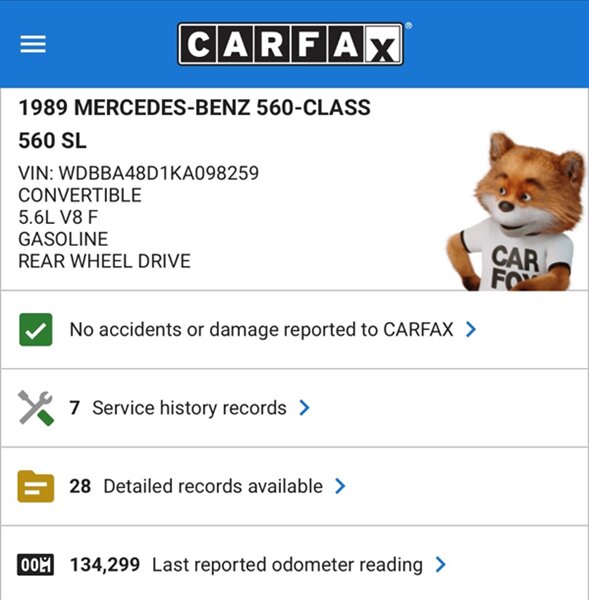Click the wrench service history icon

36,408
